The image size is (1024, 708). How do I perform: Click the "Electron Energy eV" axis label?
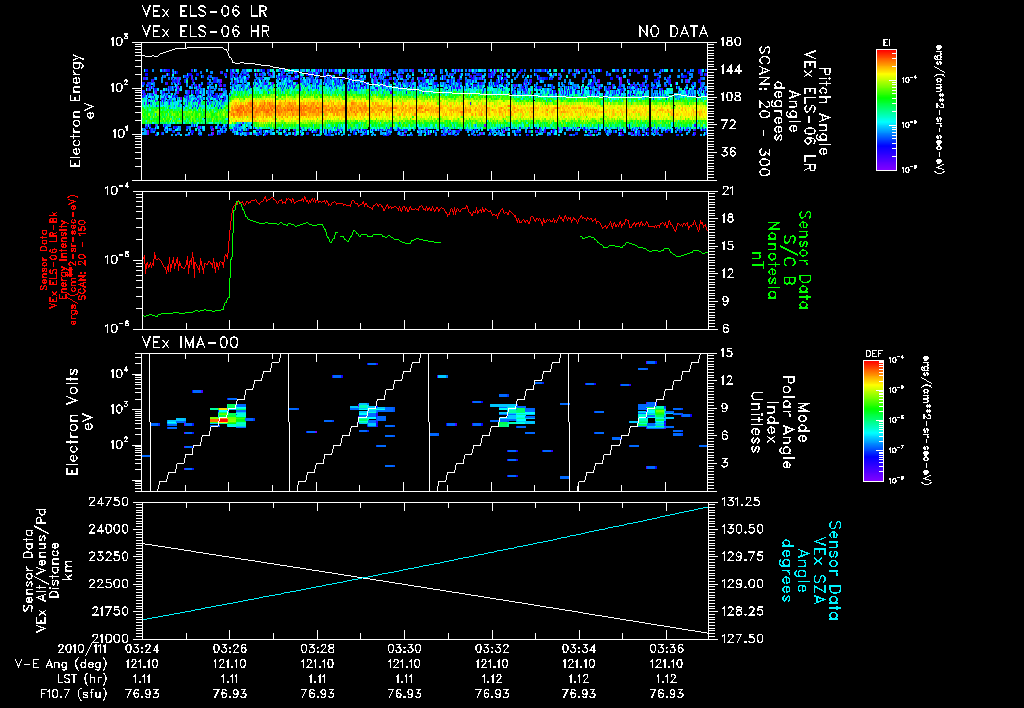pos(84,111)
